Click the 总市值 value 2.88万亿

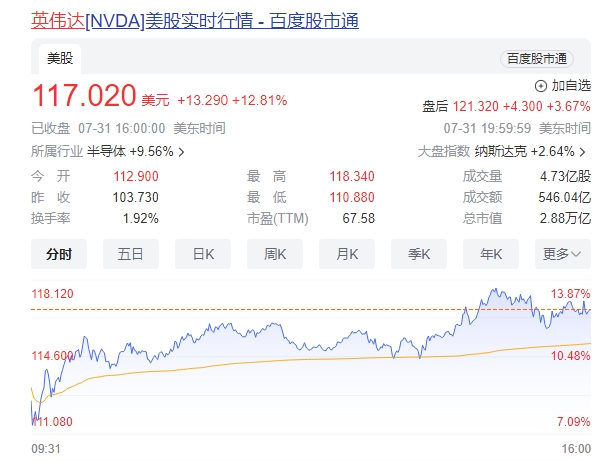point(565,219)
